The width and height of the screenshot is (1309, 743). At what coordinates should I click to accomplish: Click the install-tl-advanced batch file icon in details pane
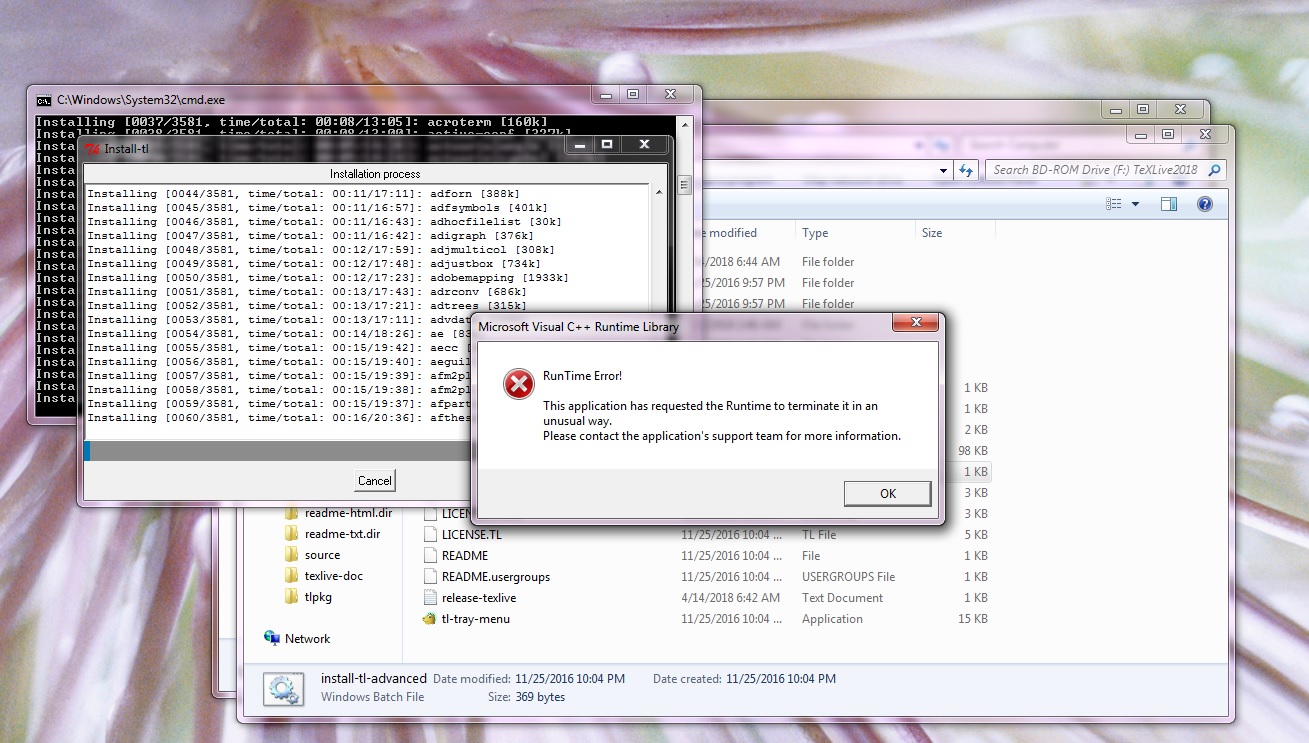(x=284, y=687)
